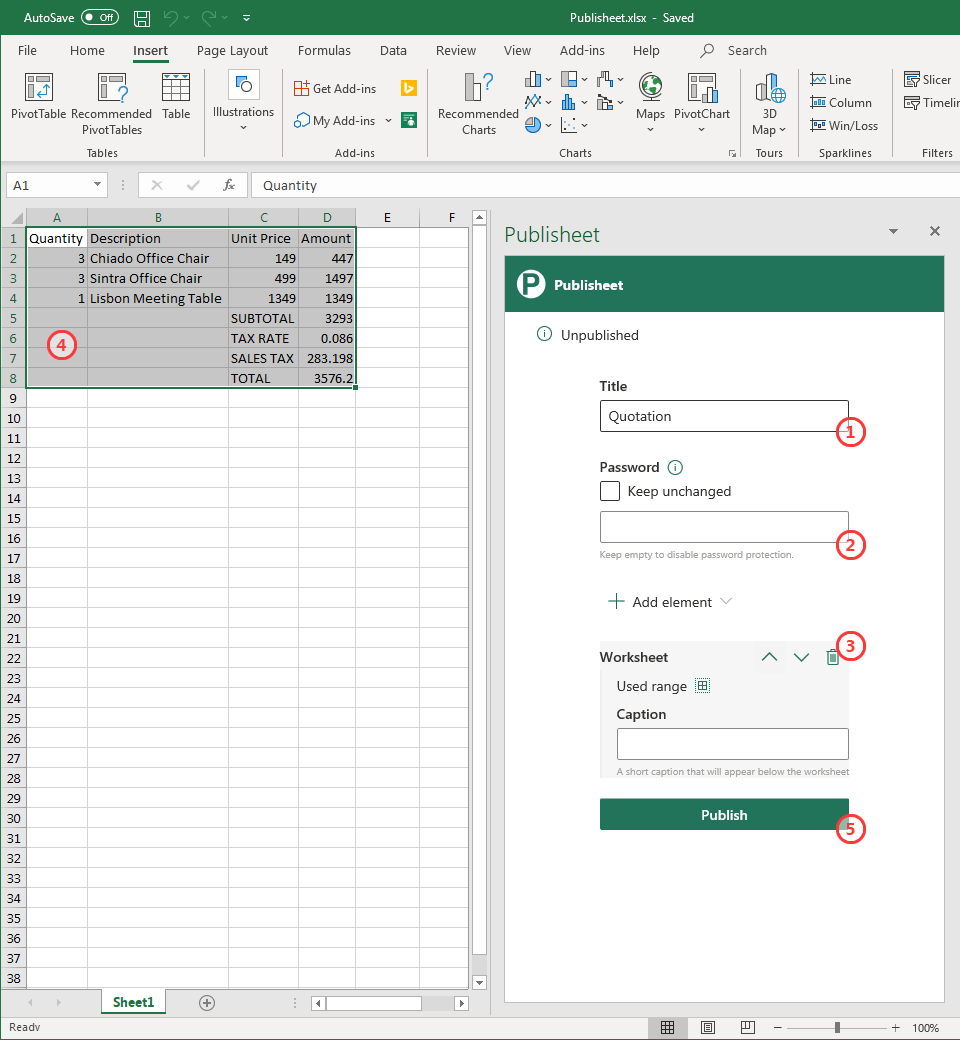Click zoom in plus button
Image resolution: width=960 pixels, height=1040 pixels.
pyautogui.click(x=896, y=1027)
